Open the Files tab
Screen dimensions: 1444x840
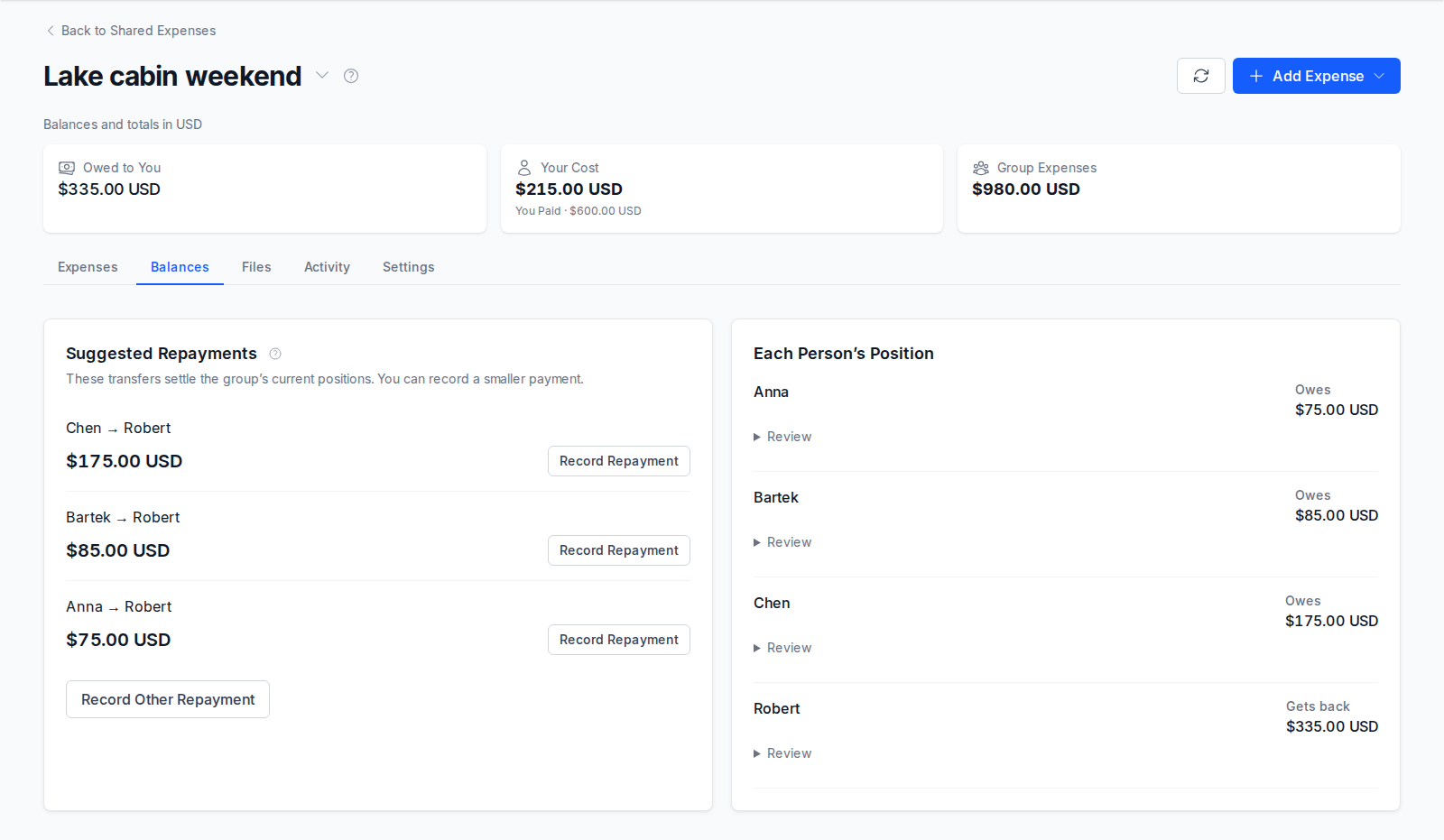[x=256, y=267]
